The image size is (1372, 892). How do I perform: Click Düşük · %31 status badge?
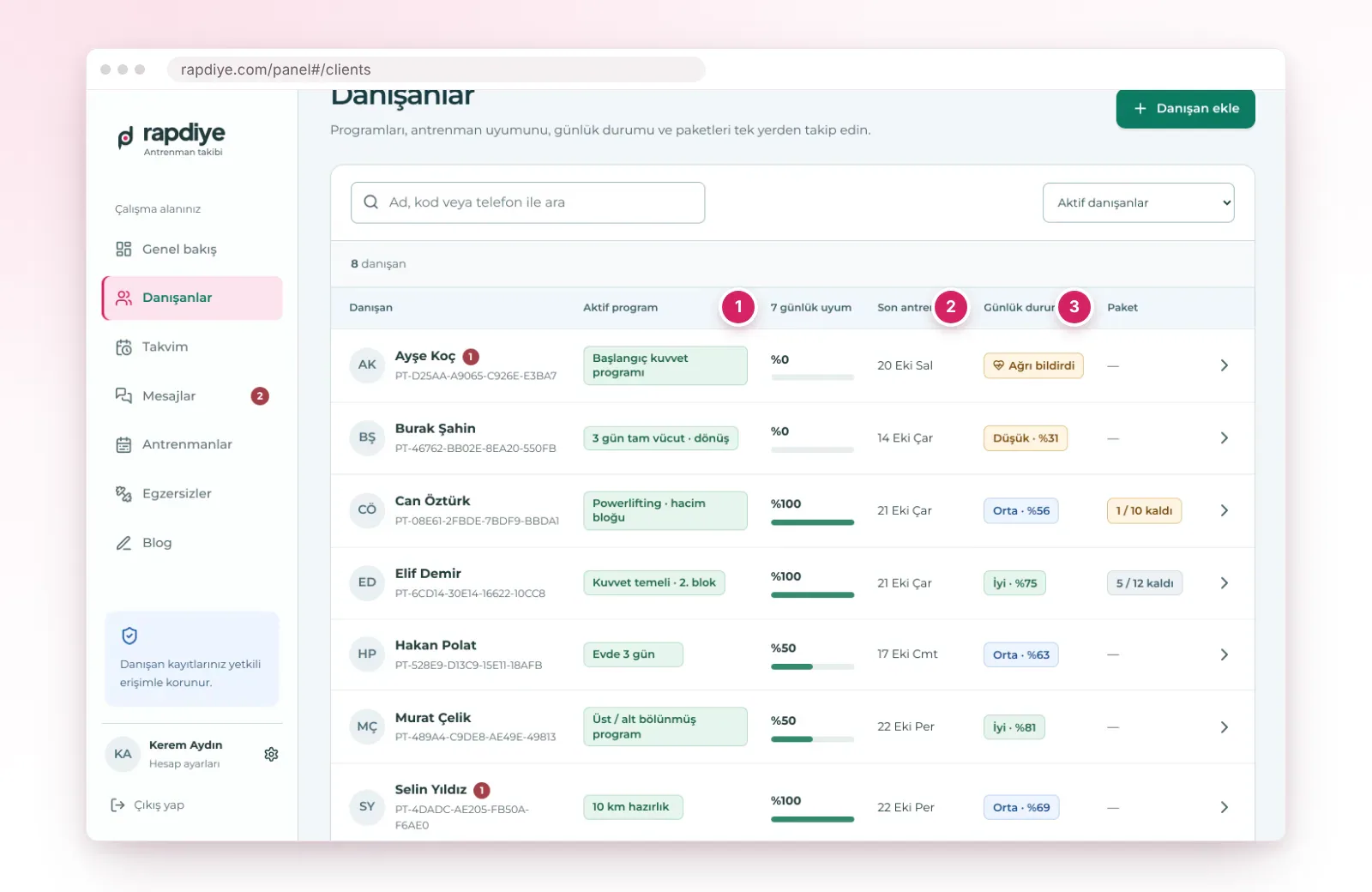[1025, 438]
